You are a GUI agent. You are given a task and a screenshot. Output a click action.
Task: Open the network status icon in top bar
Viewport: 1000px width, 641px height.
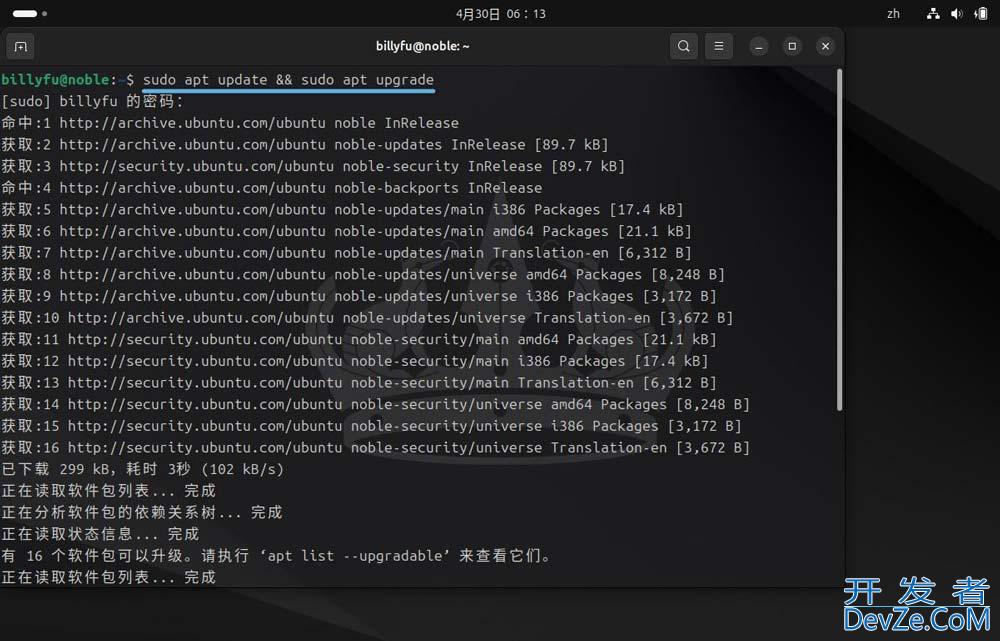[x=933, y=13]
